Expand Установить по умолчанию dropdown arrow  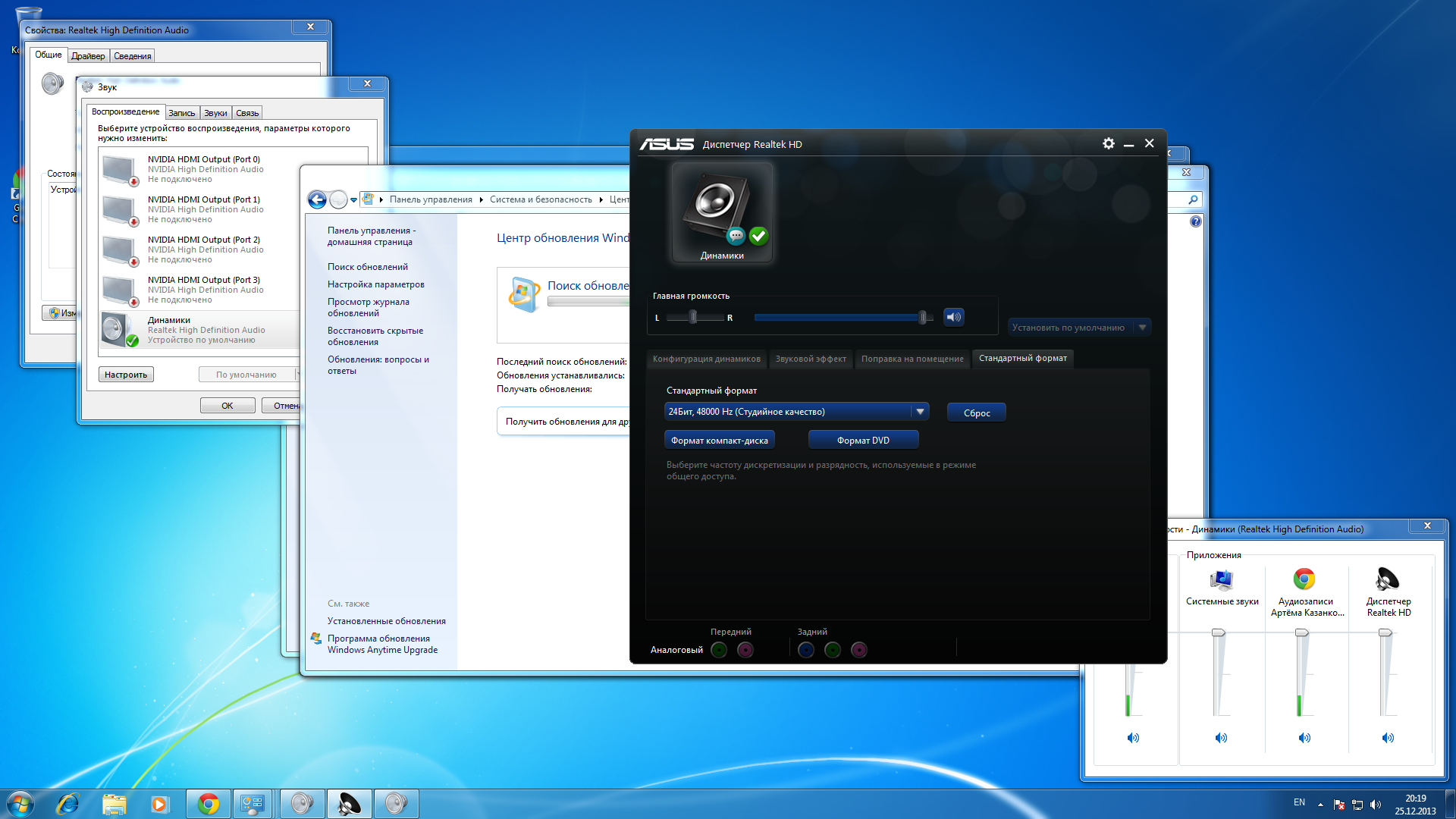click(x=1143, y=328)
